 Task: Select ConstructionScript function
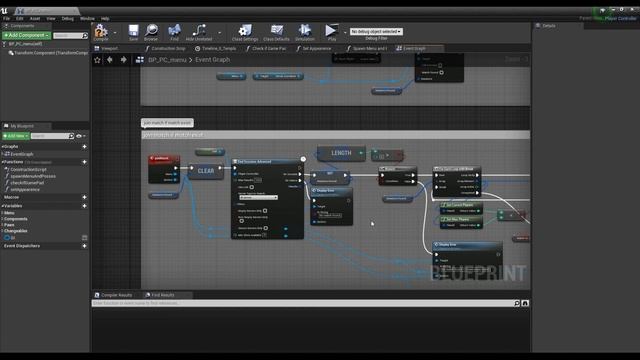pyautogui.click(x=28, y=169)
